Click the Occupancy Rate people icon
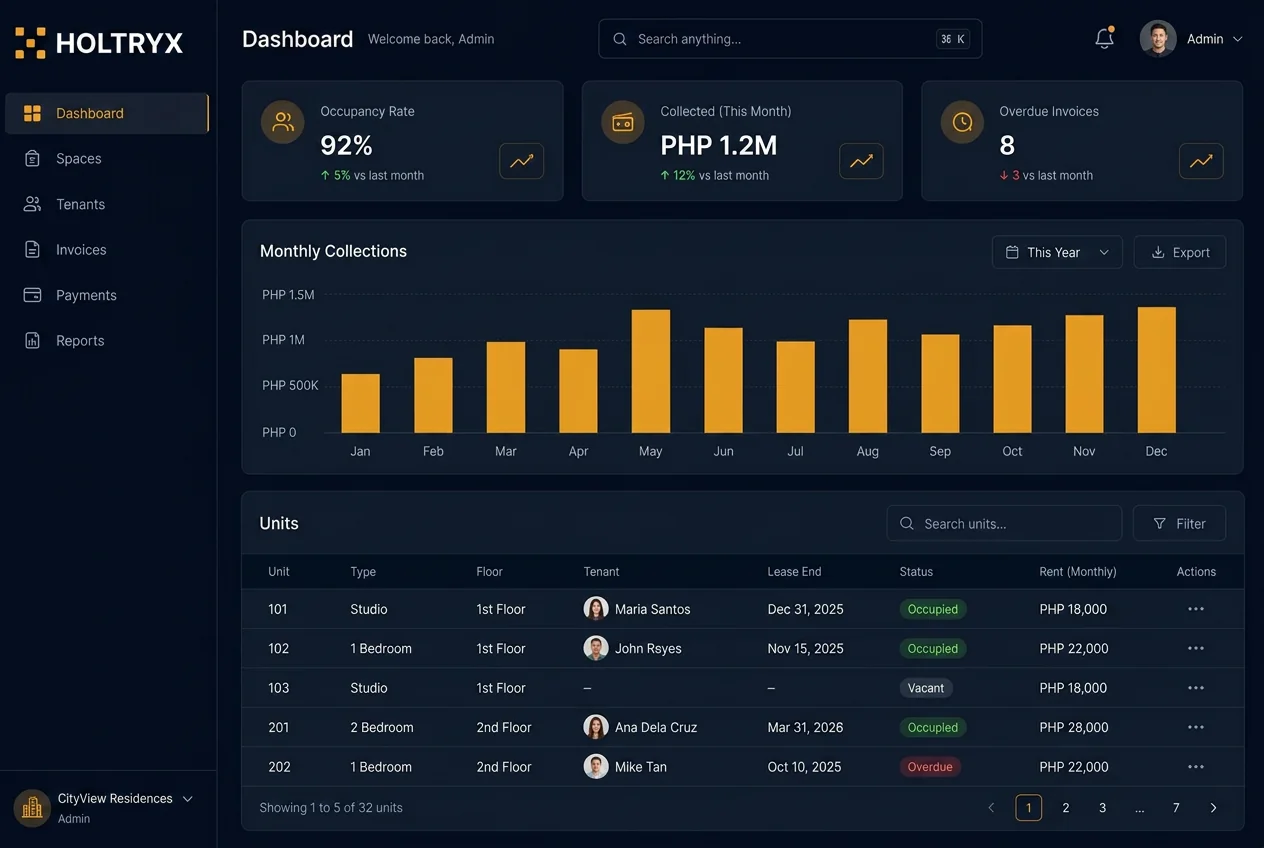The image size is (1264, 848). [283, 122]
